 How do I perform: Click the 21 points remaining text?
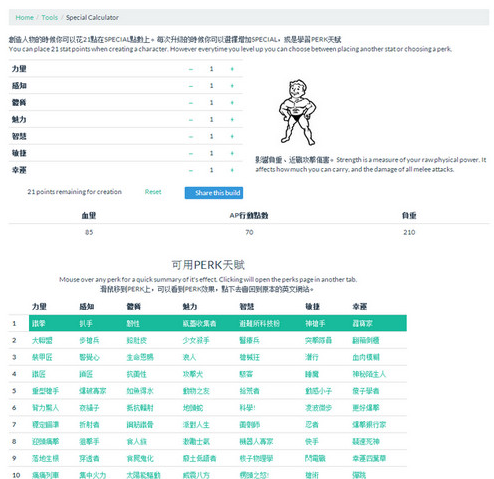click(x=74, y=192)
